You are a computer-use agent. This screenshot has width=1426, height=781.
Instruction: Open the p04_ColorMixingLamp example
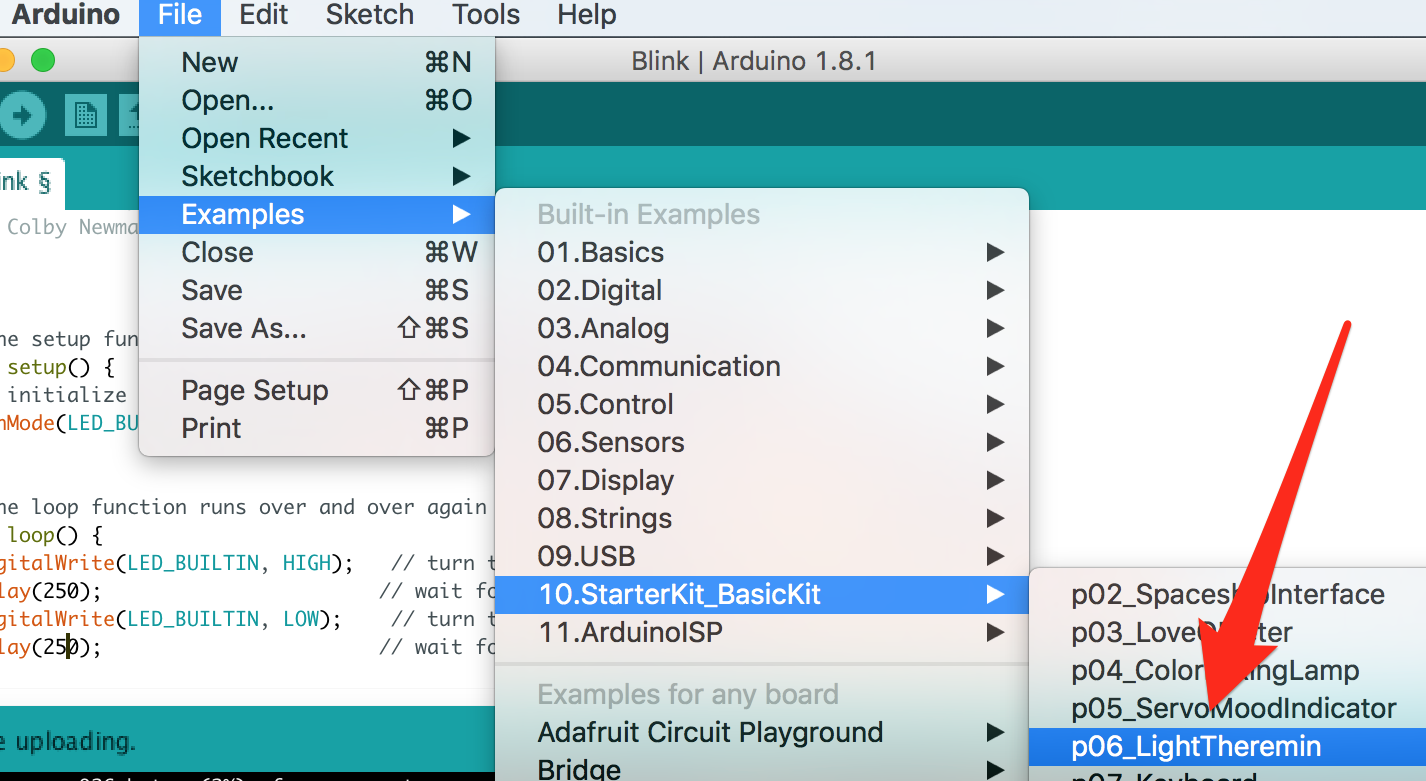pyautogui.click(x=1228, y=670)
